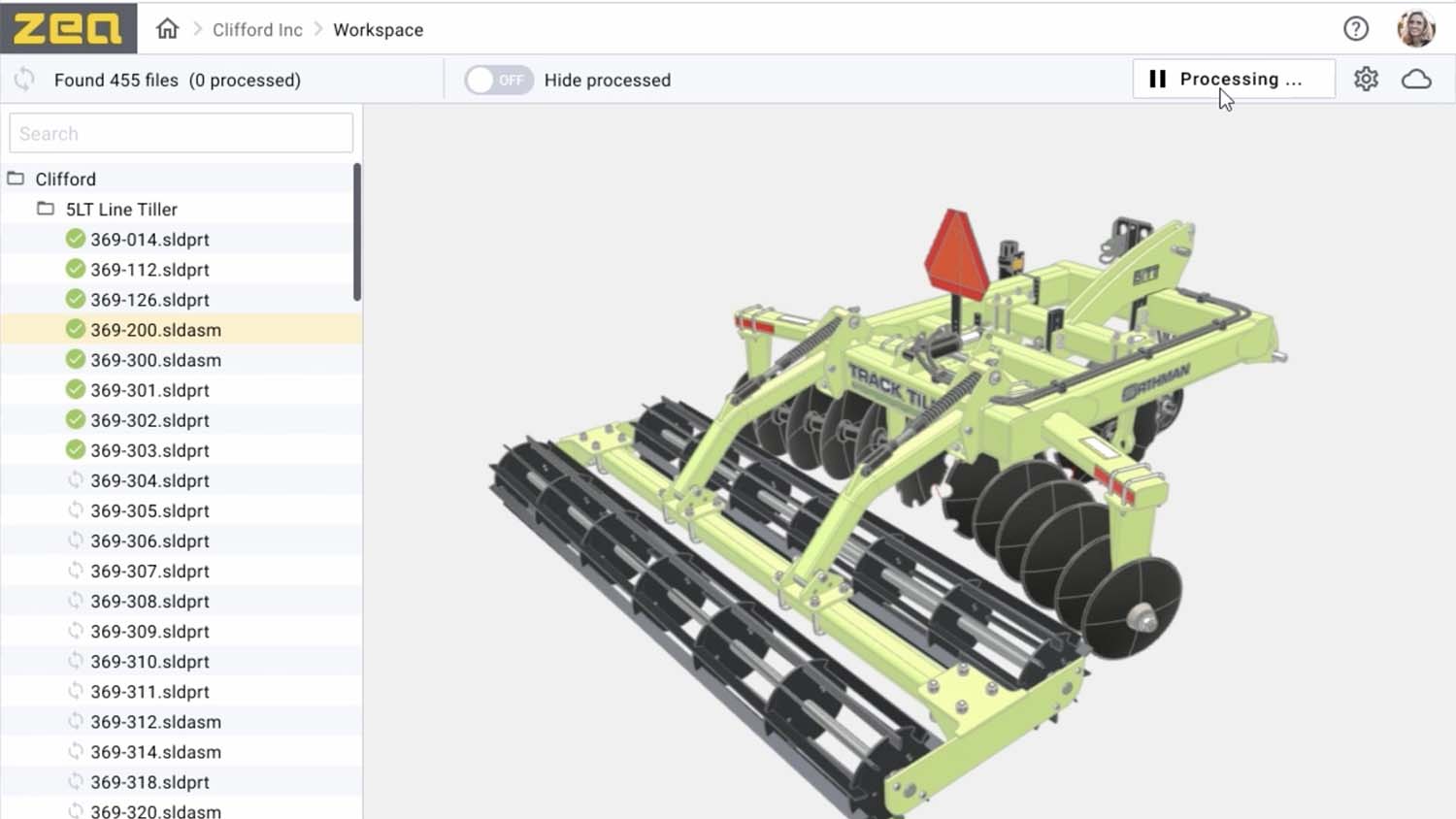
Task: Select the Workspace breadcrumb
Action: (x=378, y=30)
